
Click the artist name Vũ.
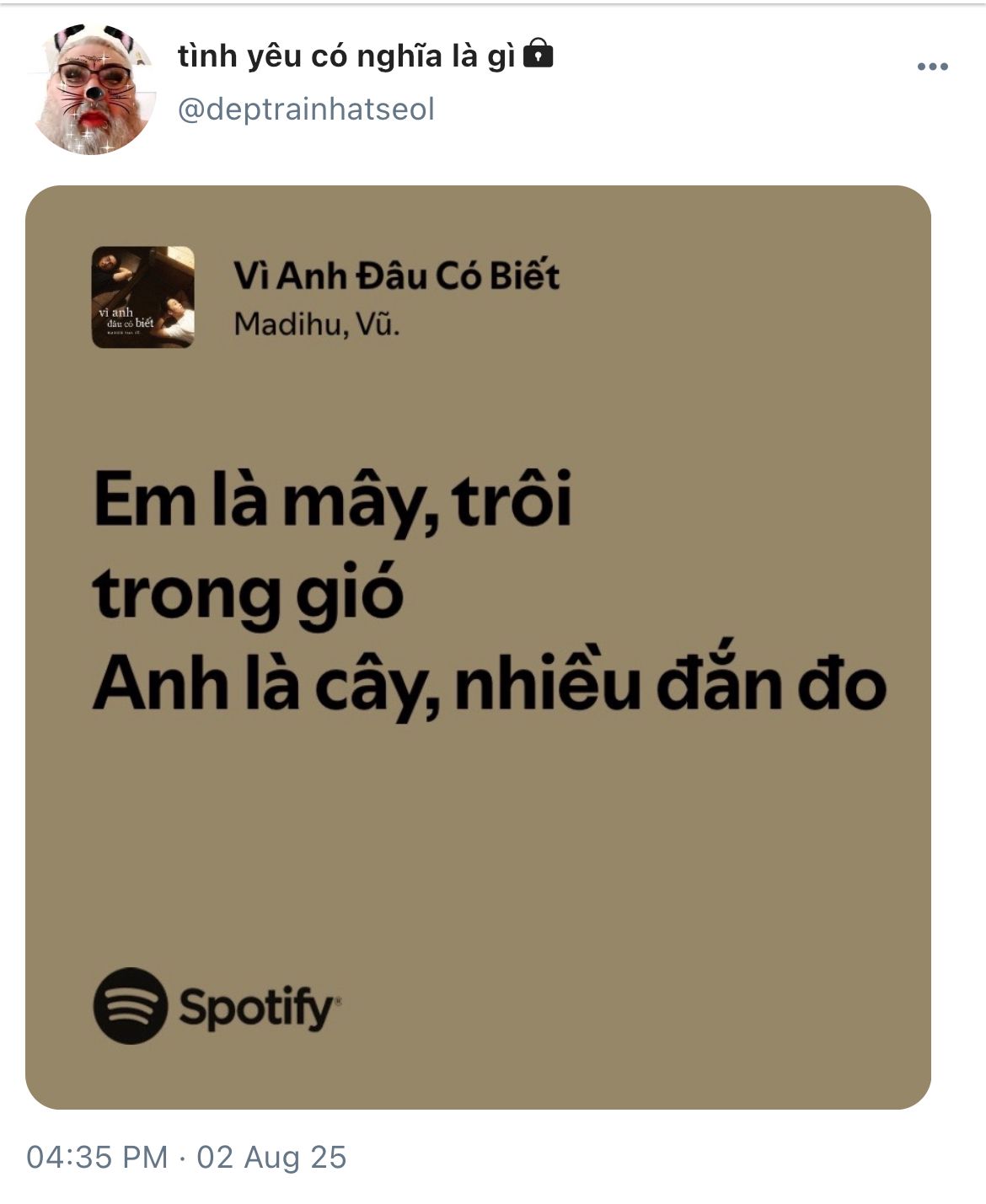click(376, 324)
